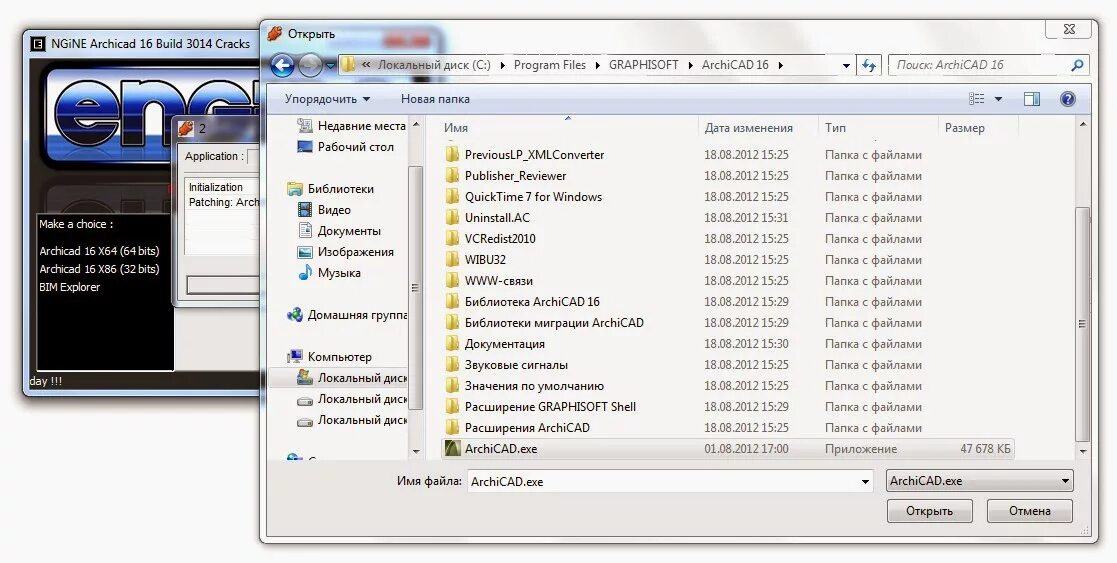Click the Имя файла input field
The width and height of the screenshot is (1117, 563).
tap(663, 481)
